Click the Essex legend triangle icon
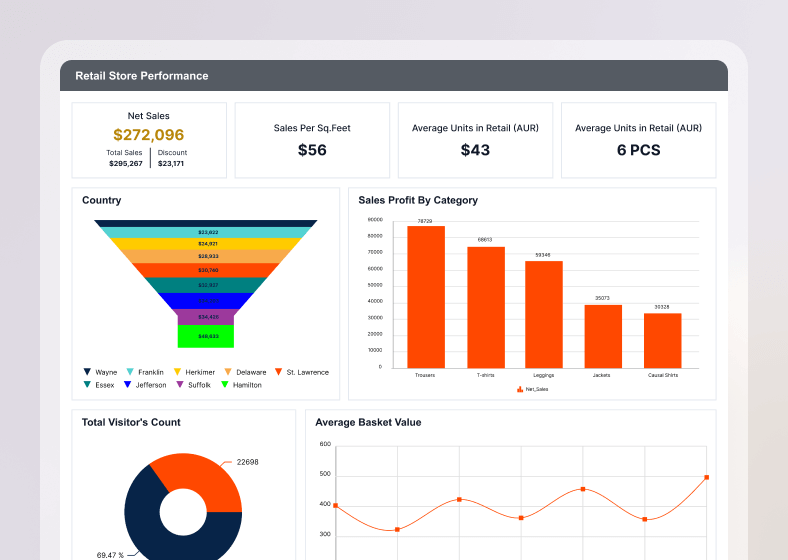This screenshot has width=788, height=560. click(87, 384)
